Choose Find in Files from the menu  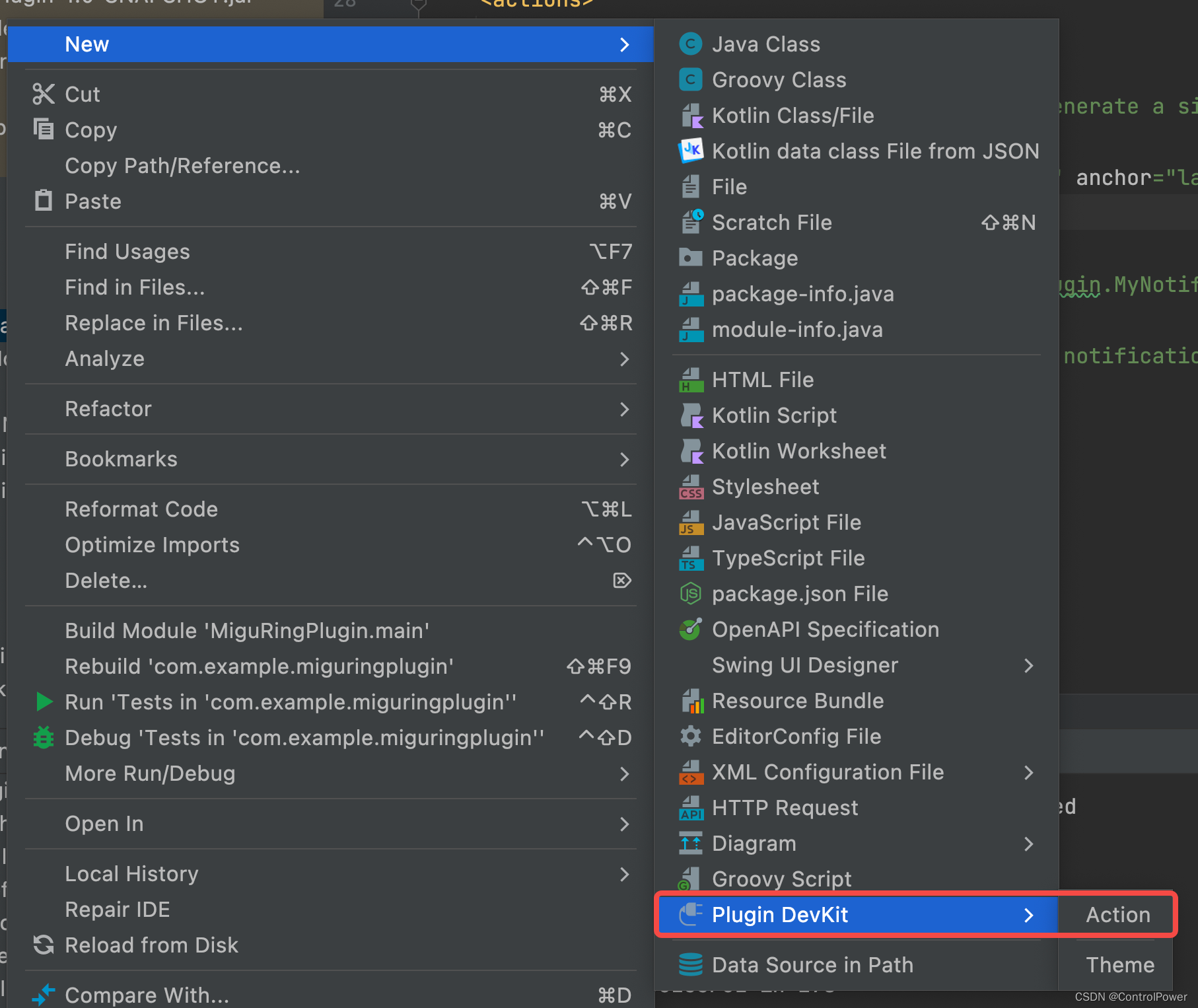(134, 287)
